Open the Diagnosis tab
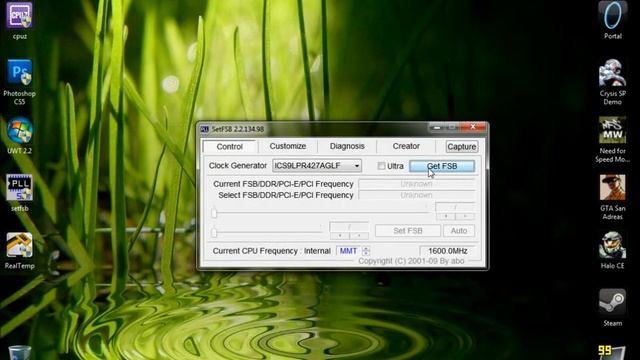This screenshot has width=640, height=360. [x=347, y=146]
